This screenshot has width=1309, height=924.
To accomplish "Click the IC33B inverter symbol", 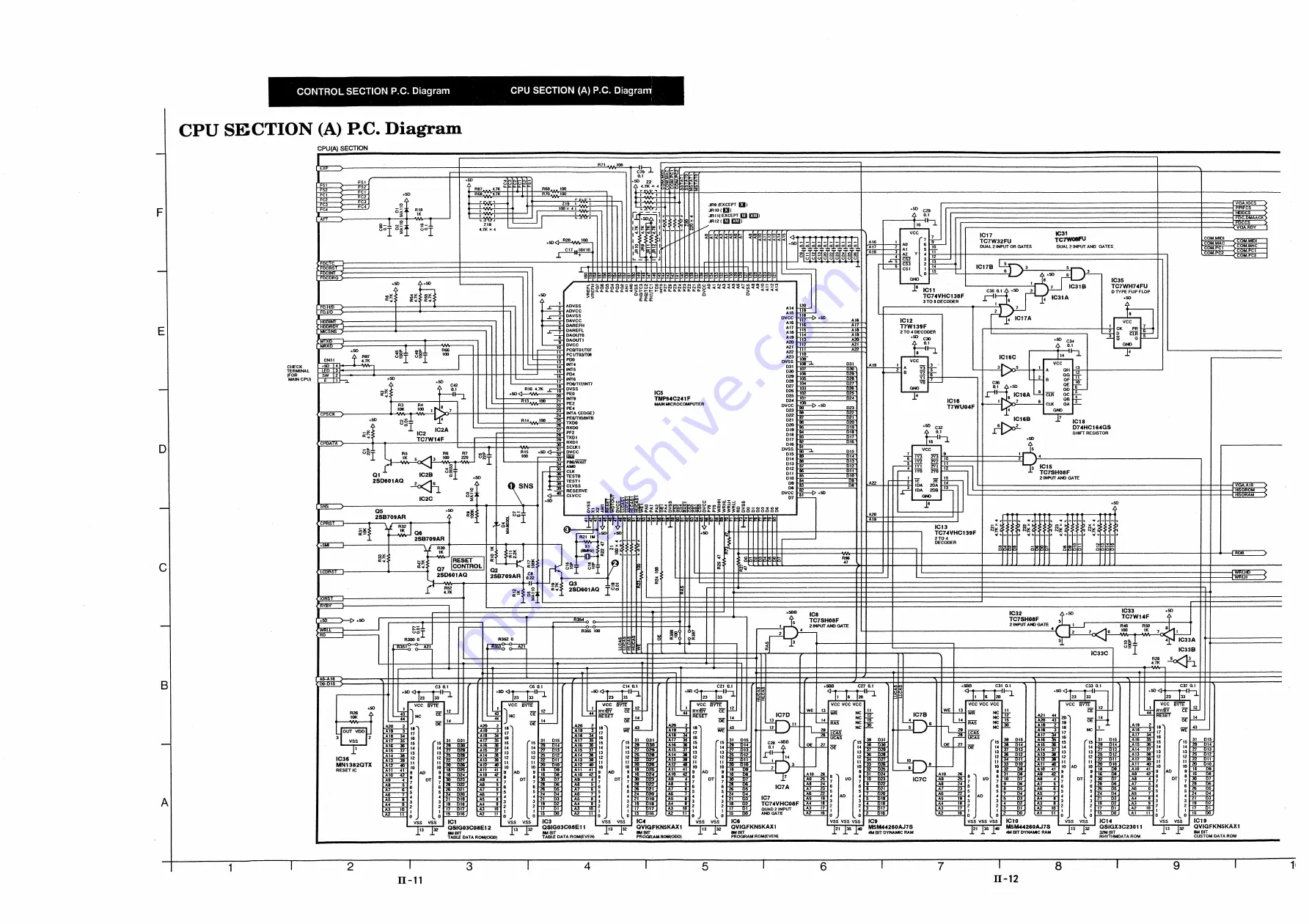I will 1181,661.
